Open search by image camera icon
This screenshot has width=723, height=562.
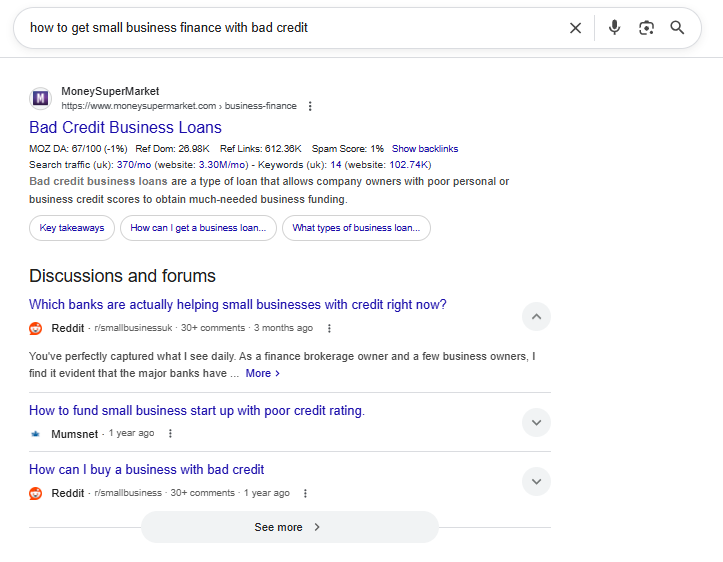click(x=646, y=28)
